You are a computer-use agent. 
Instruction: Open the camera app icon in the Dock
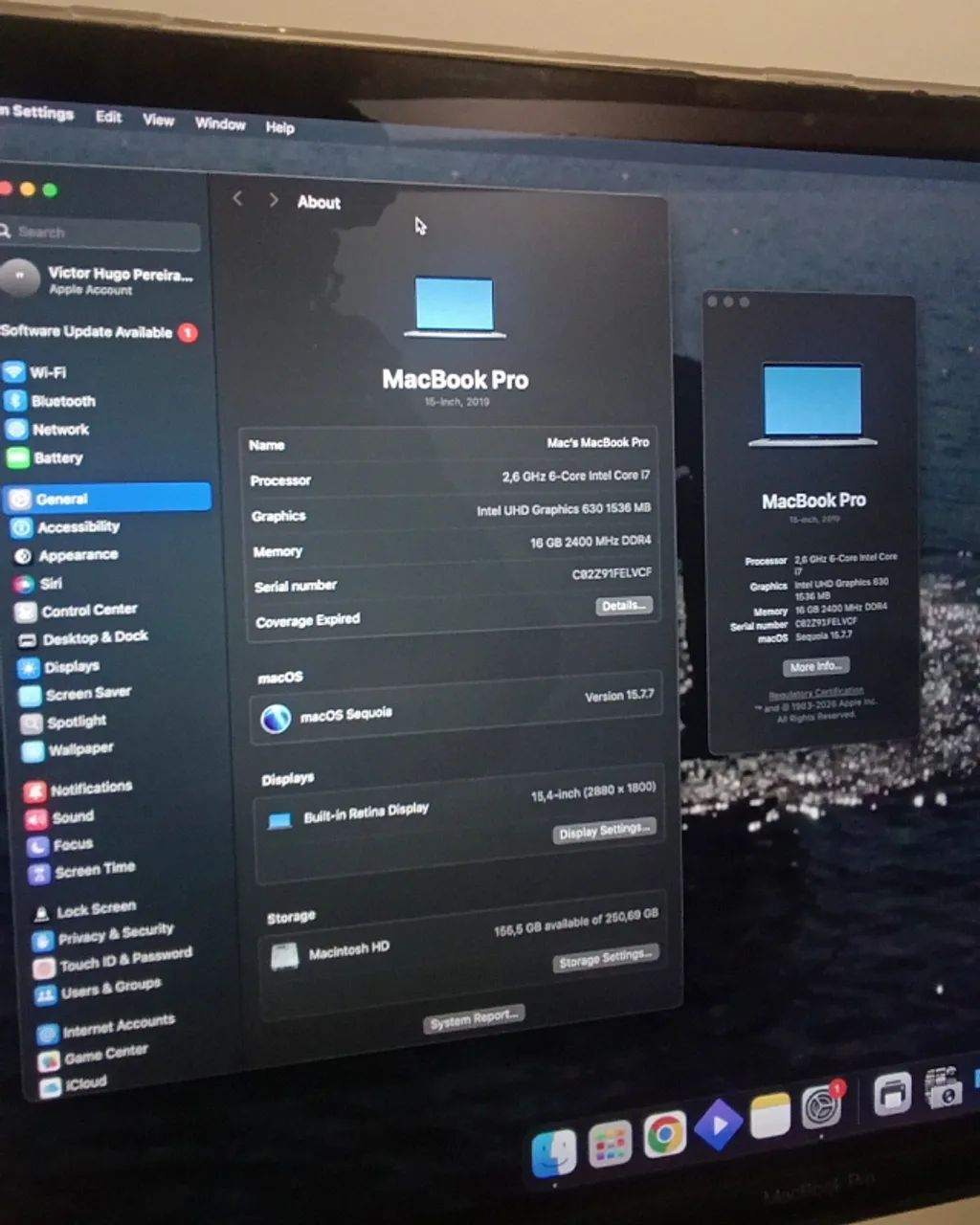944,1088
